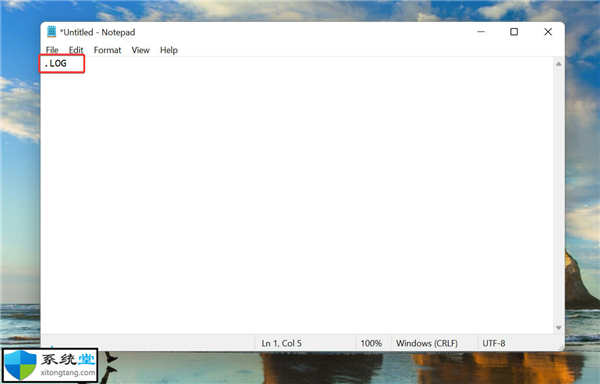Close the Notepad window
600x384 pixels.
(x=548, y=32)
